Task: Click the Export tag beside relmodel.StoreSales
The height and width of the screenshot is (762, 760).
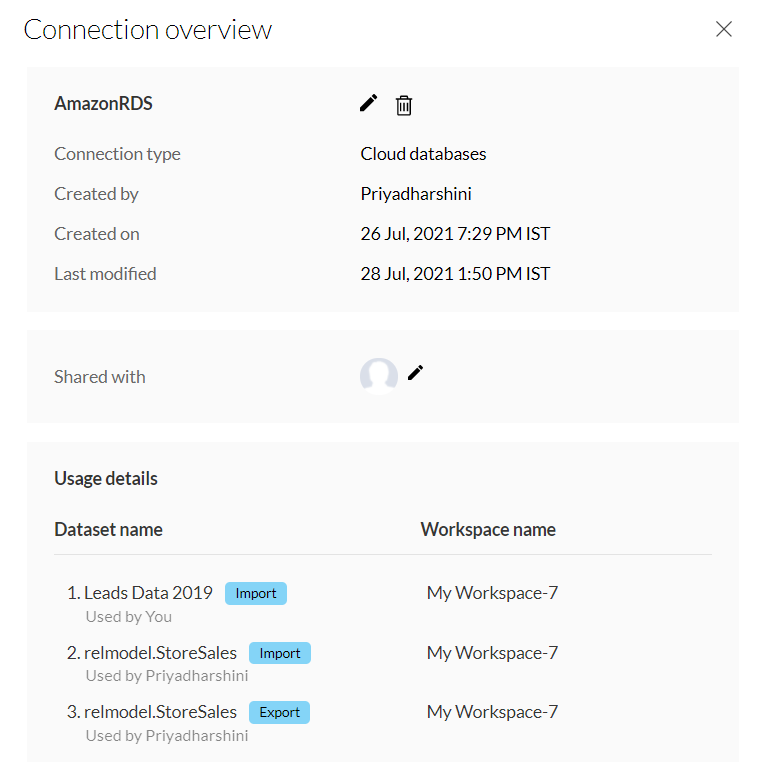Action: (280, 712)
